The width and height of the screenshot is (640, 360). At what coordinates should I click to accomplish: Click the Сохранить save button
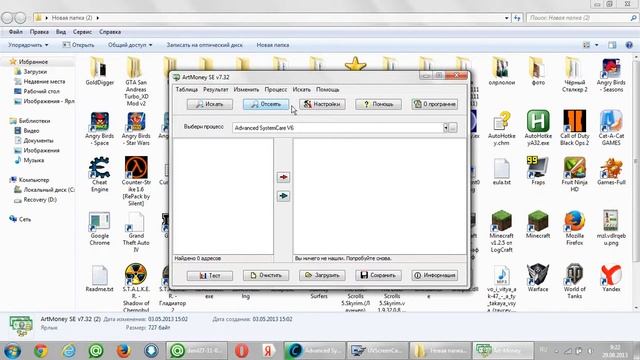point(378,275)
